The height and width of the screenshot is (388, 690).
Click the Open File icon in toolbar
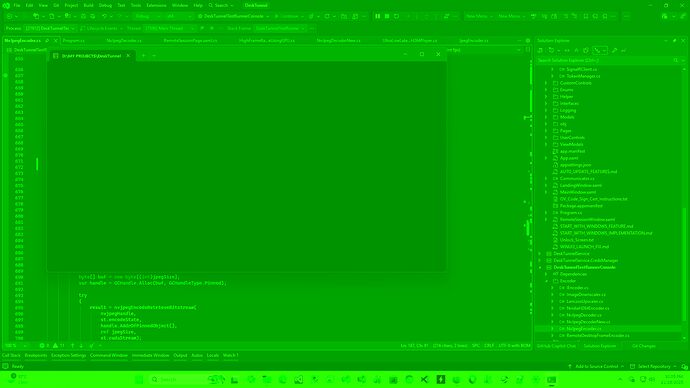(67, 16)
